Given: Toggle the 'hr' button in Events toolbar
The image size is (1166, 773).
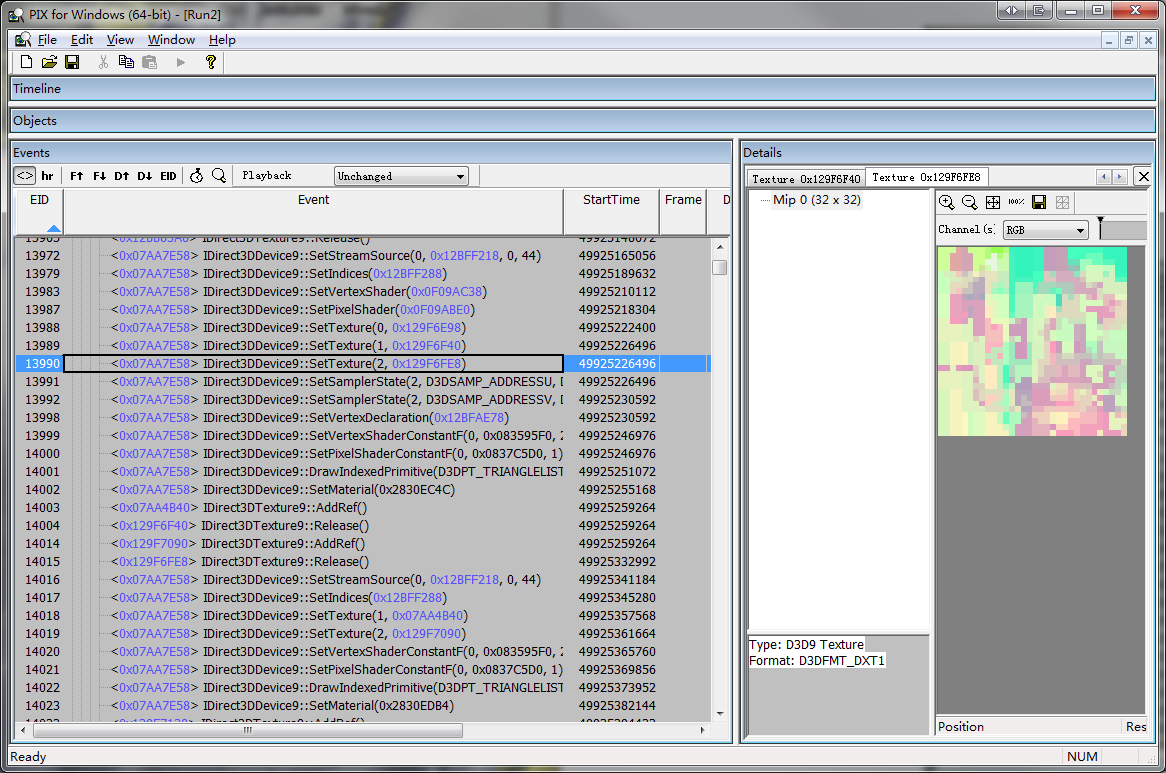Looking at the screenshot, I should tap(47, 176).
